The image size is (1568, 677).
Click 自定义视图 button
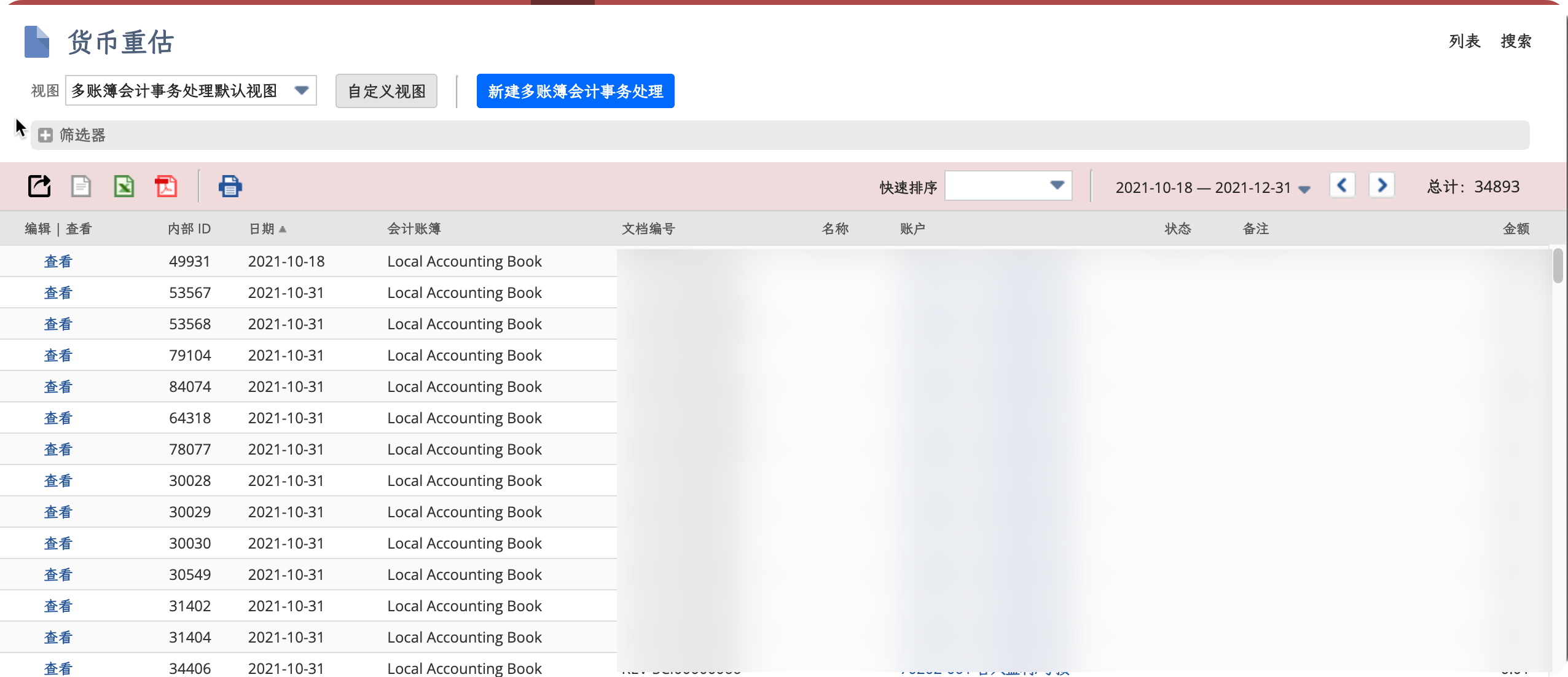click(386, 91)
